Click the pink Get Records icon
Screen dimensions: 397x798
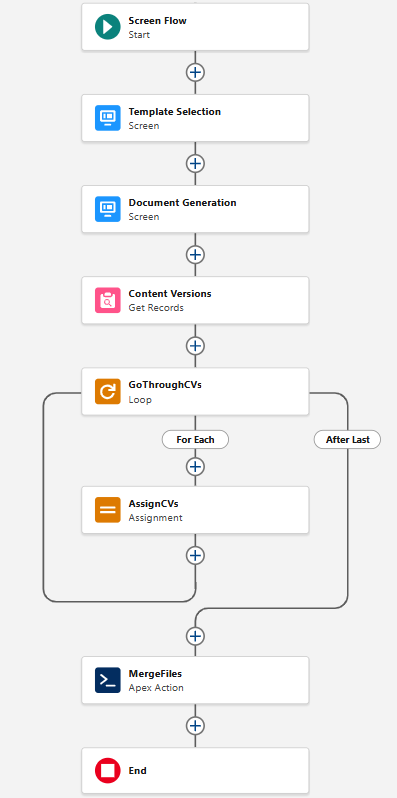(x=107, y=300)
